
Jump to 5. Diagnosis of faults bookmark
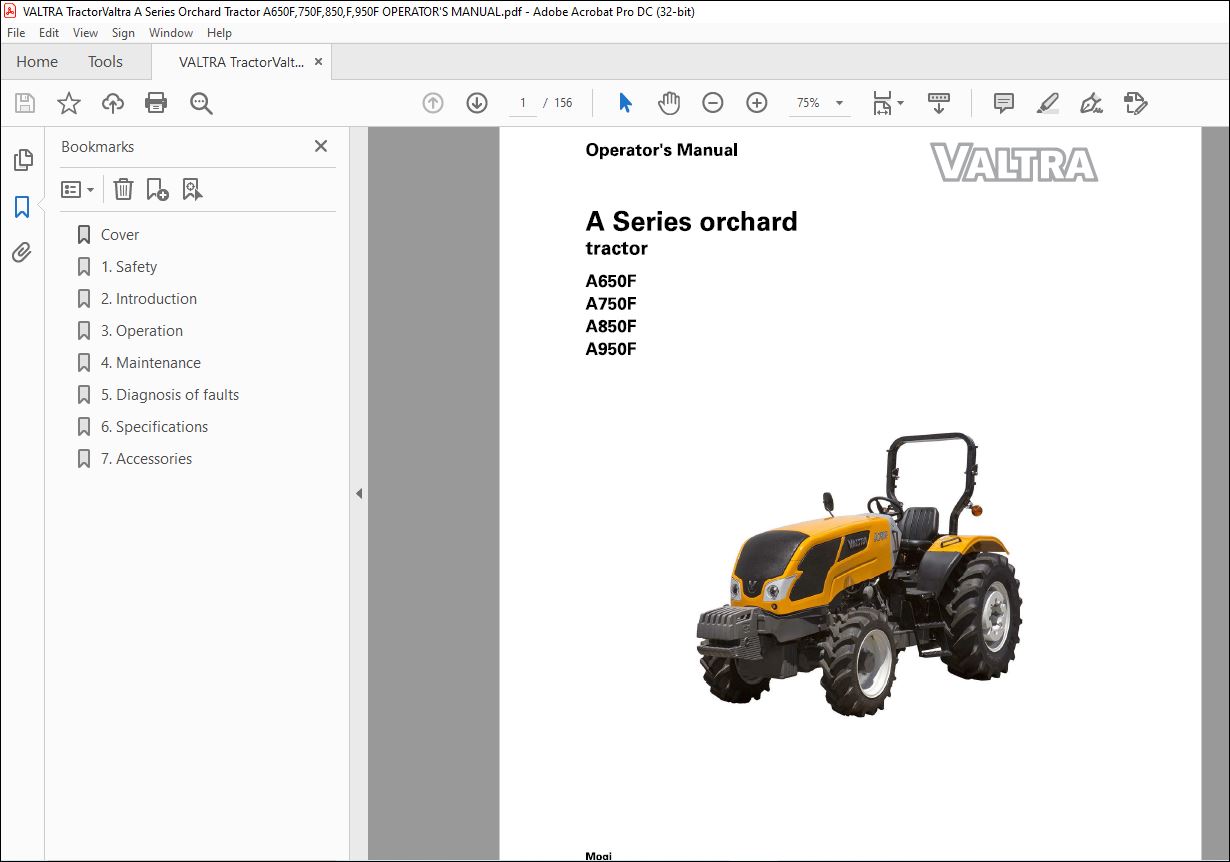pyautogui.click(x=170, y=395)
